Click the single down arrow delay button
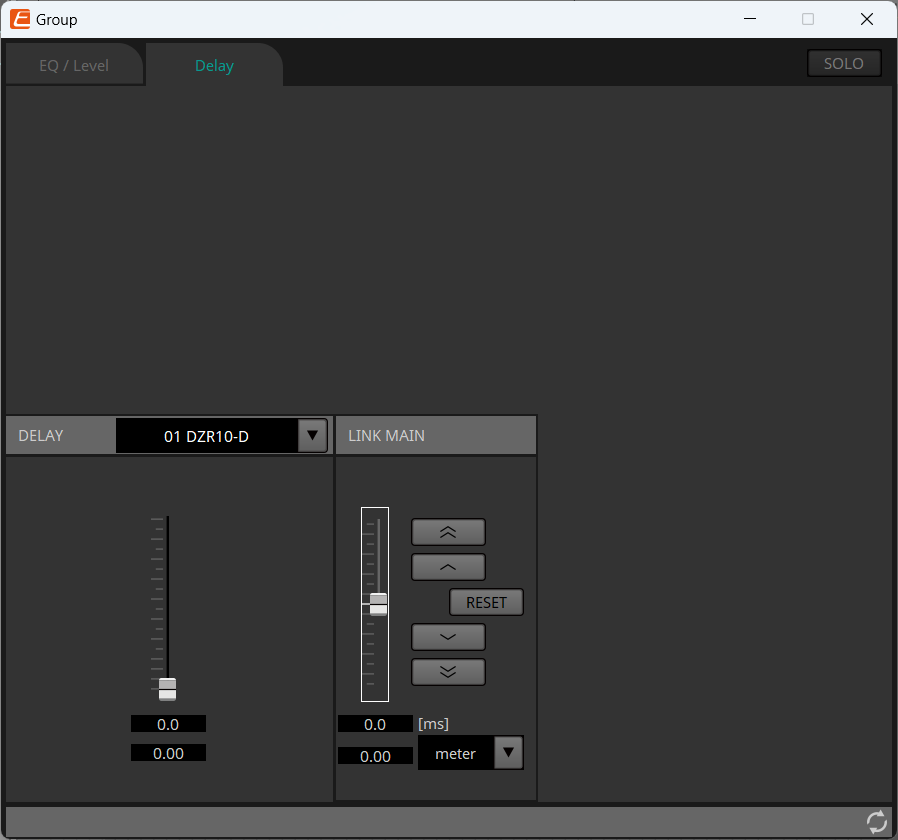The height and width of the screenshot is (840, 898). tap(448, 637)
